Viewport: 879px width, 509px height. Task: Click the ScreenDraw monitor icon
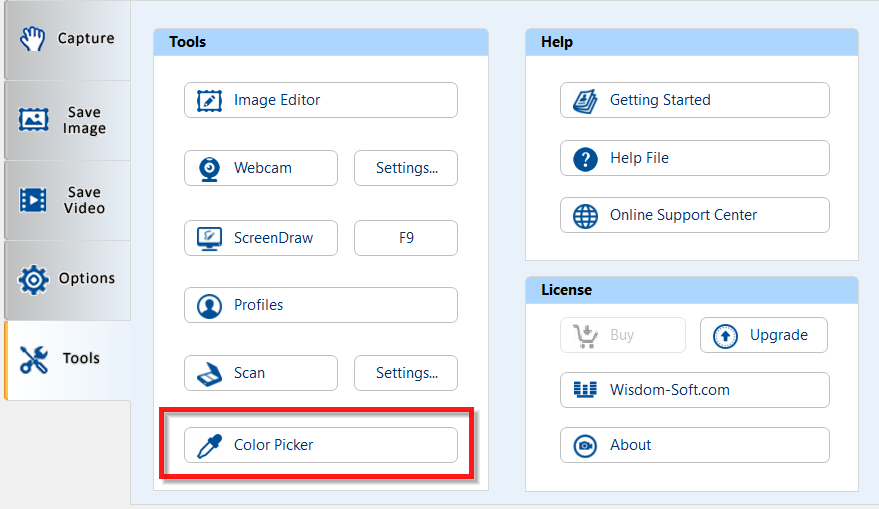pyautogui.click(x=209, y=238)
